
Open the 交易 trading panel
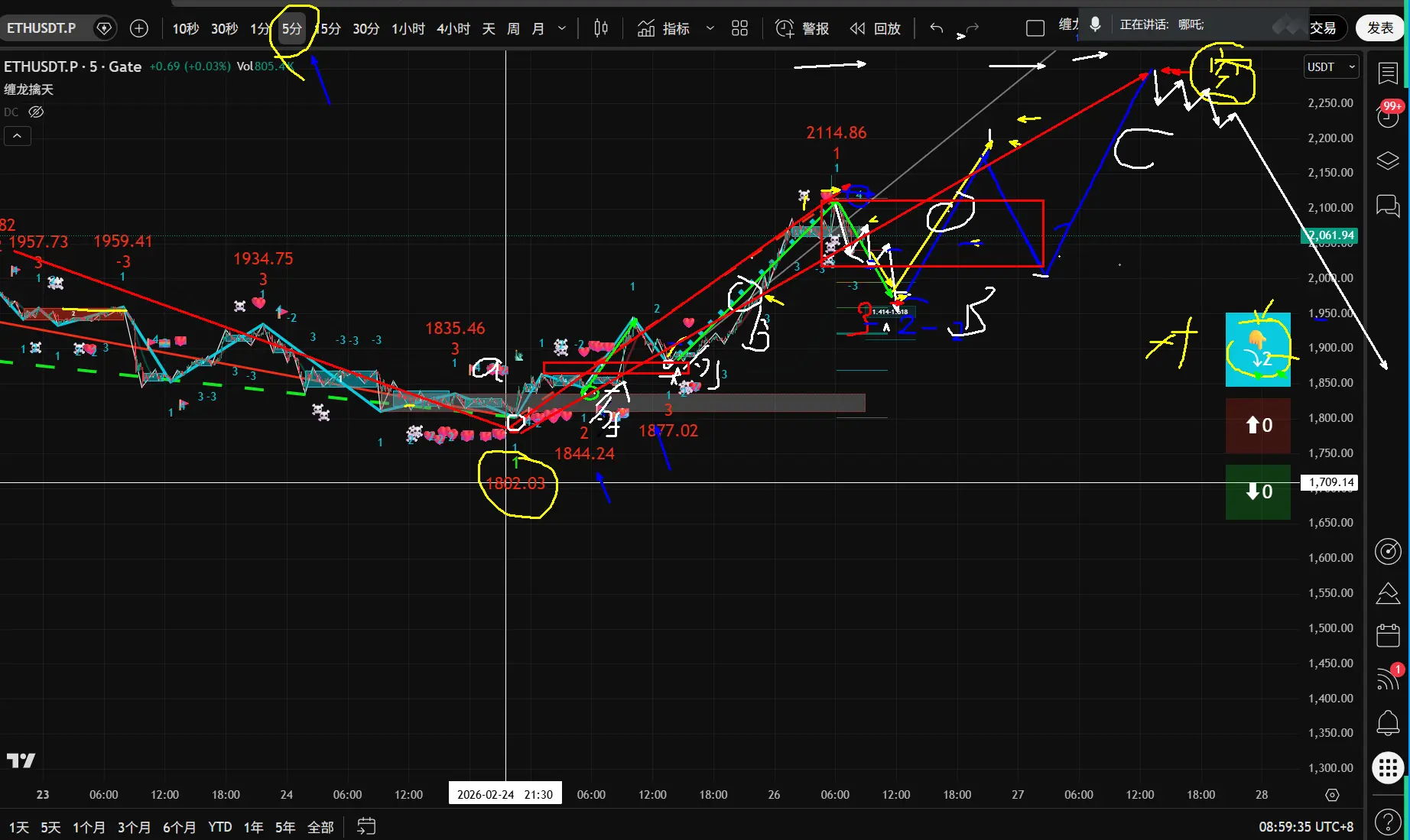pos(1323,28)
